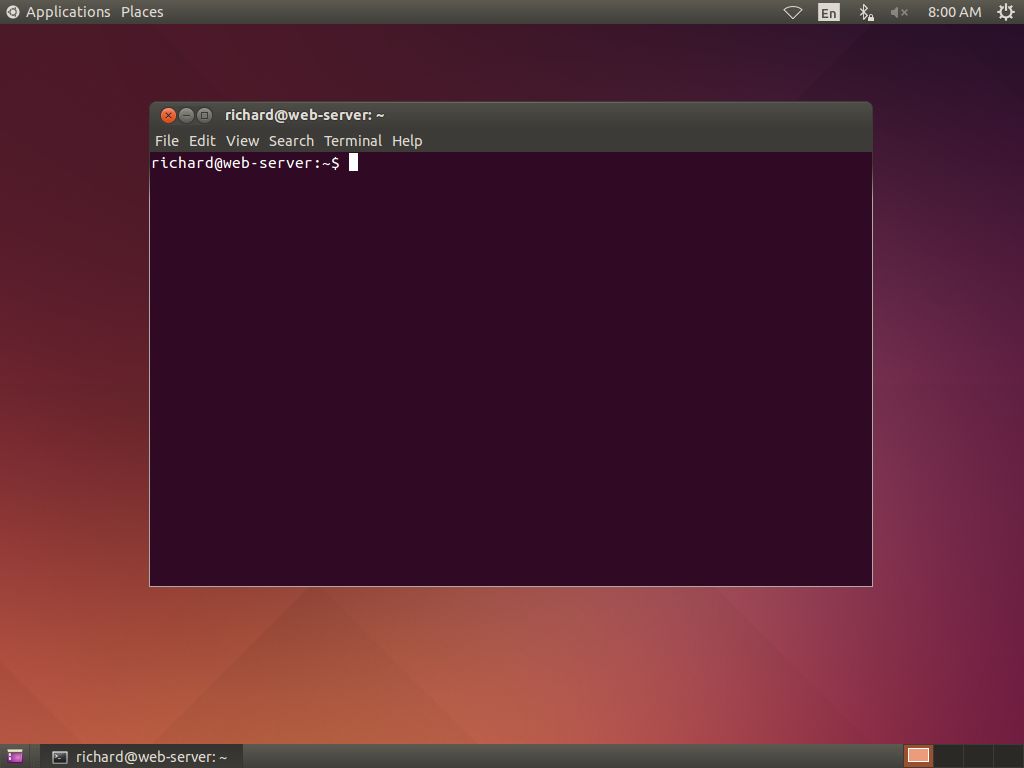
Task: Click the show desktop icon in bottom panel
Action: click(14, 756)
